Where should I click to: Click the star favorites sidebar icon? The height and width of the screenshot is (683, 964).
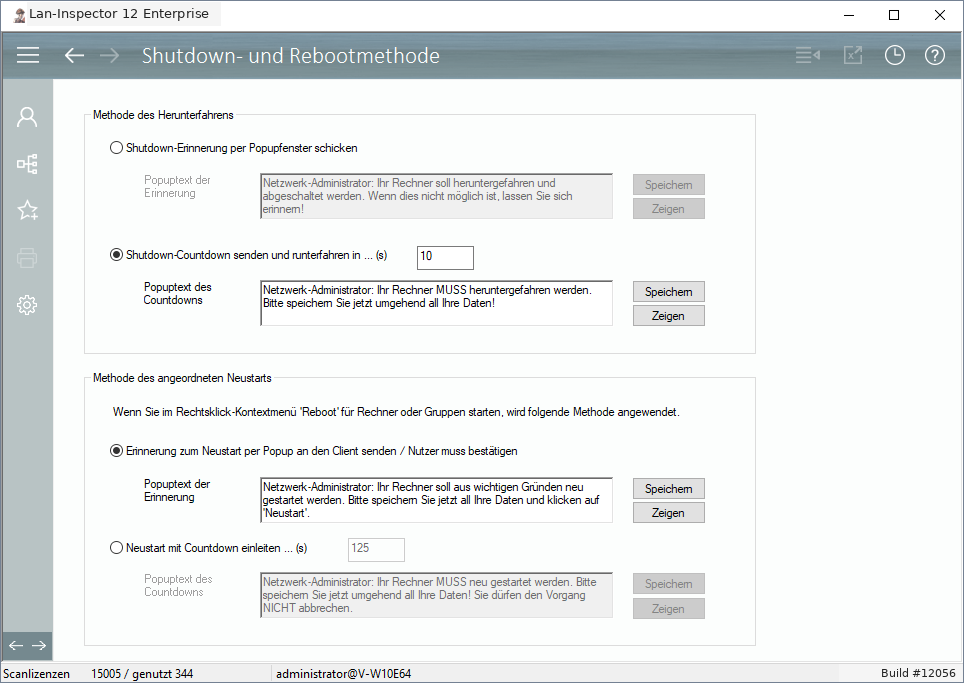(27, 210)
